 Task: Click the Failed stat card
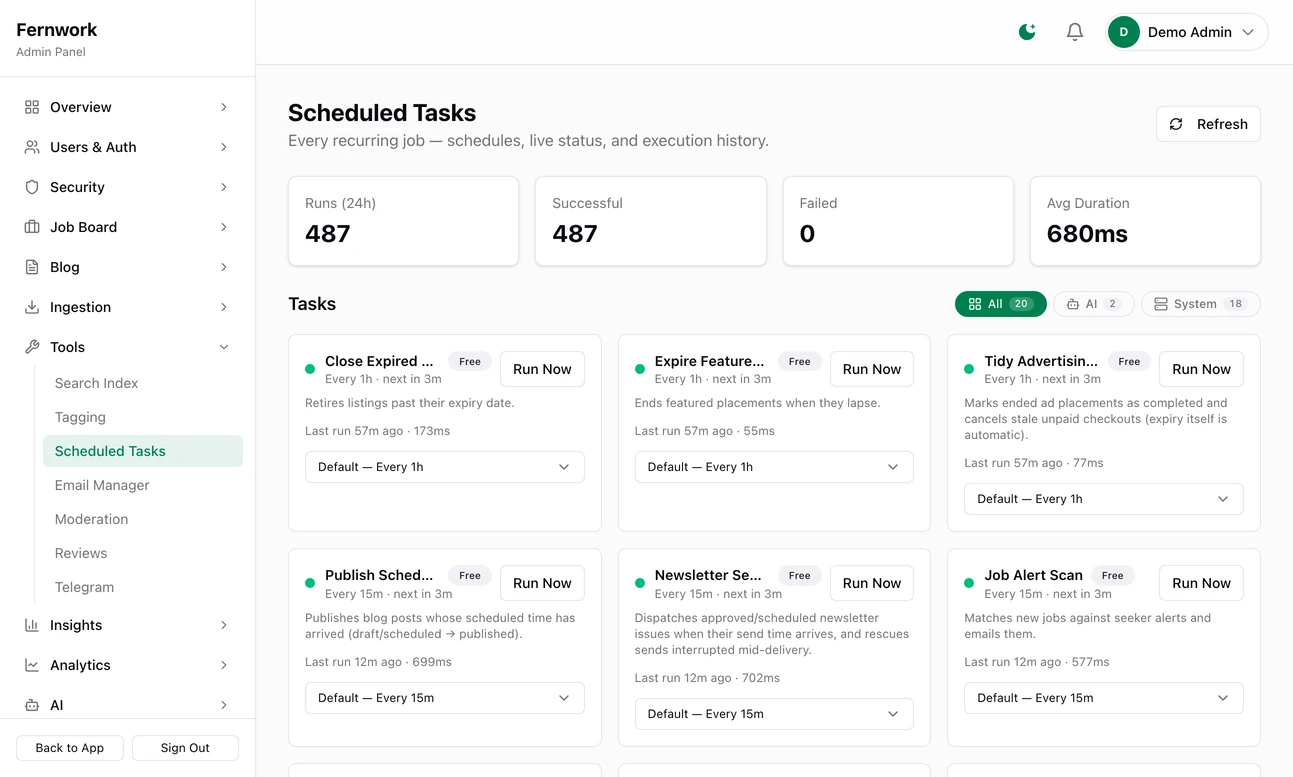pos(898,221)
